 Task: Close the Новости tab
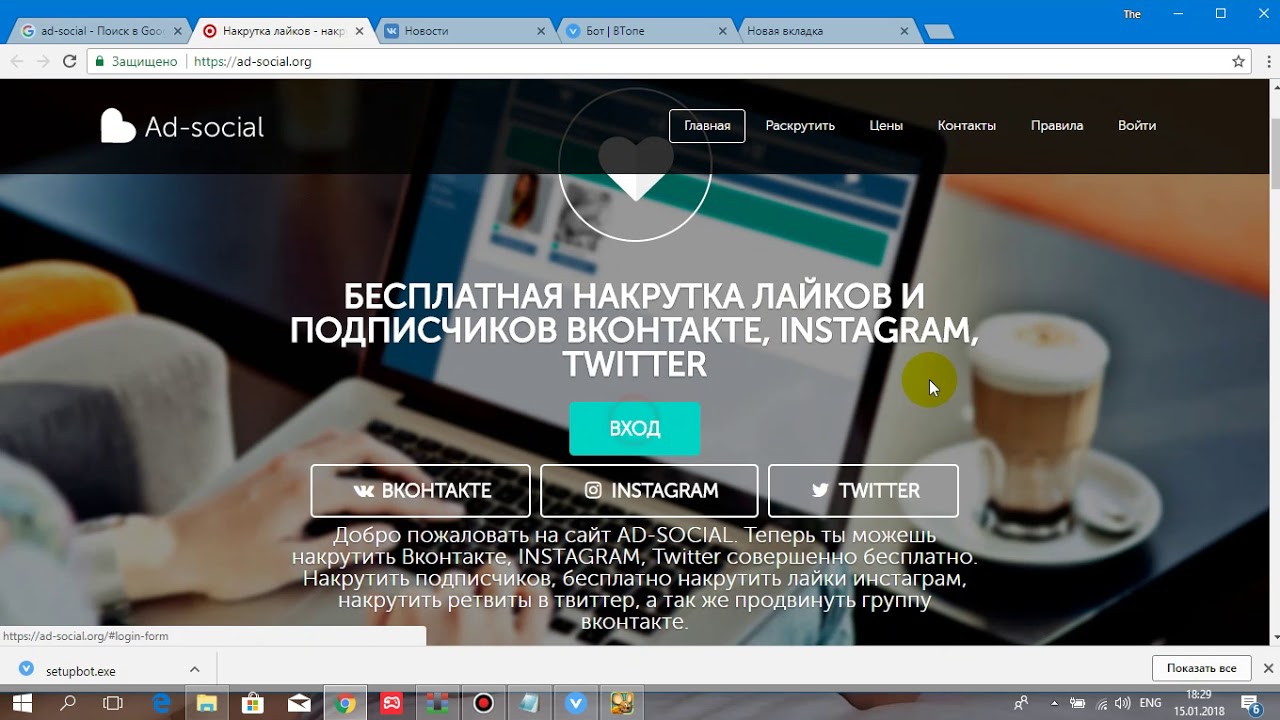click(542, 31)
